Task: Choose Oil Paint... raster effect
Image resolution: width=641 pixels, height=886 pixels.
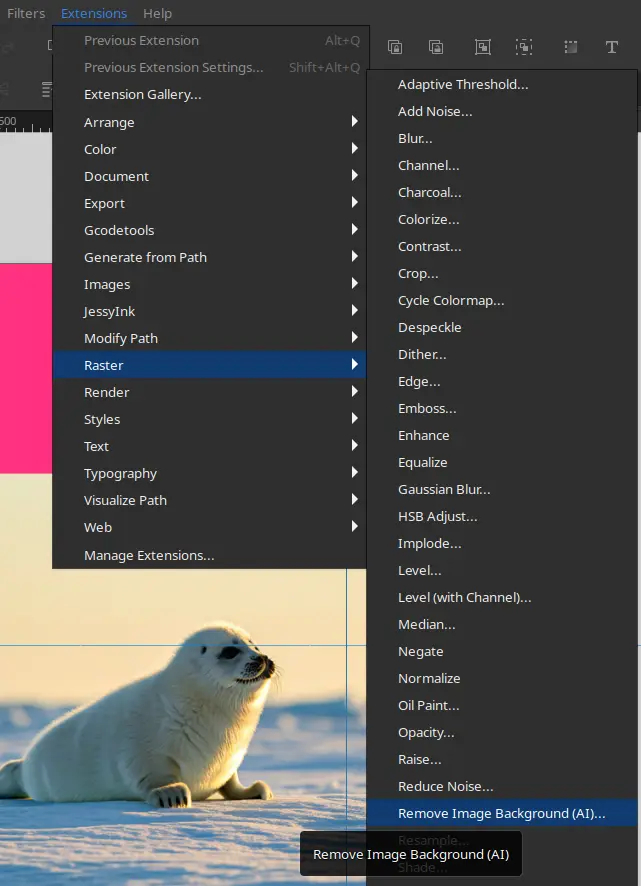Action: pyautogui.click(x=502, y=706)
